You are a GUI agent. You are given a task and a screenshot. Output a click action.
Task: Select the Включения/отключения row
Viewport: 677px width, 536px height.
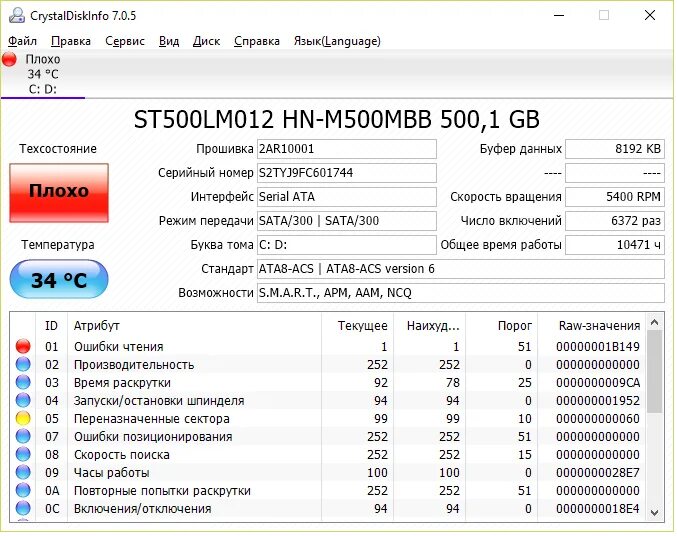tap(328, 508)
